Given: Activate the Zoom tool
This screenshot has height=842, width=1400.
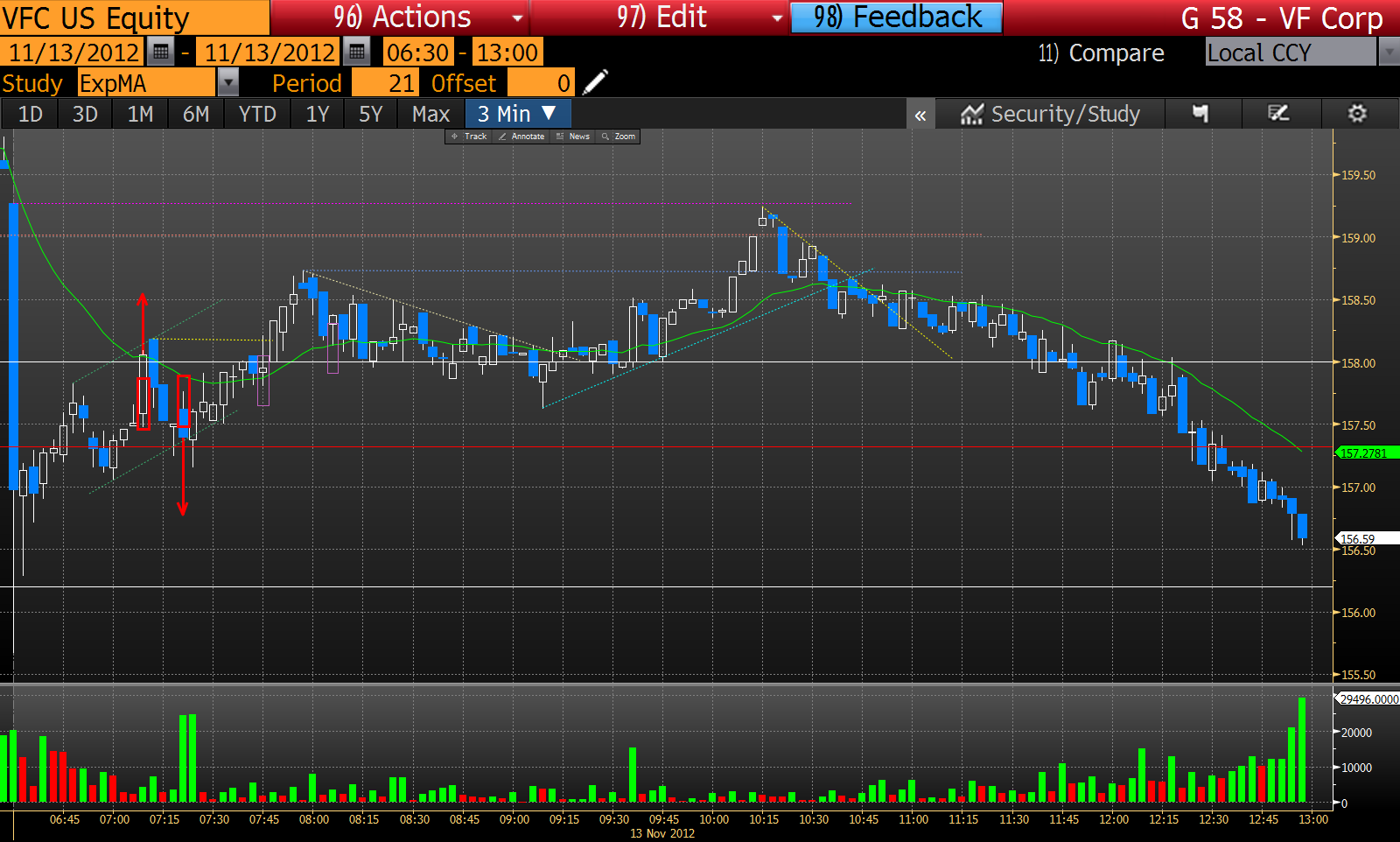Looking at the screenshot, I should click(619, 137).
